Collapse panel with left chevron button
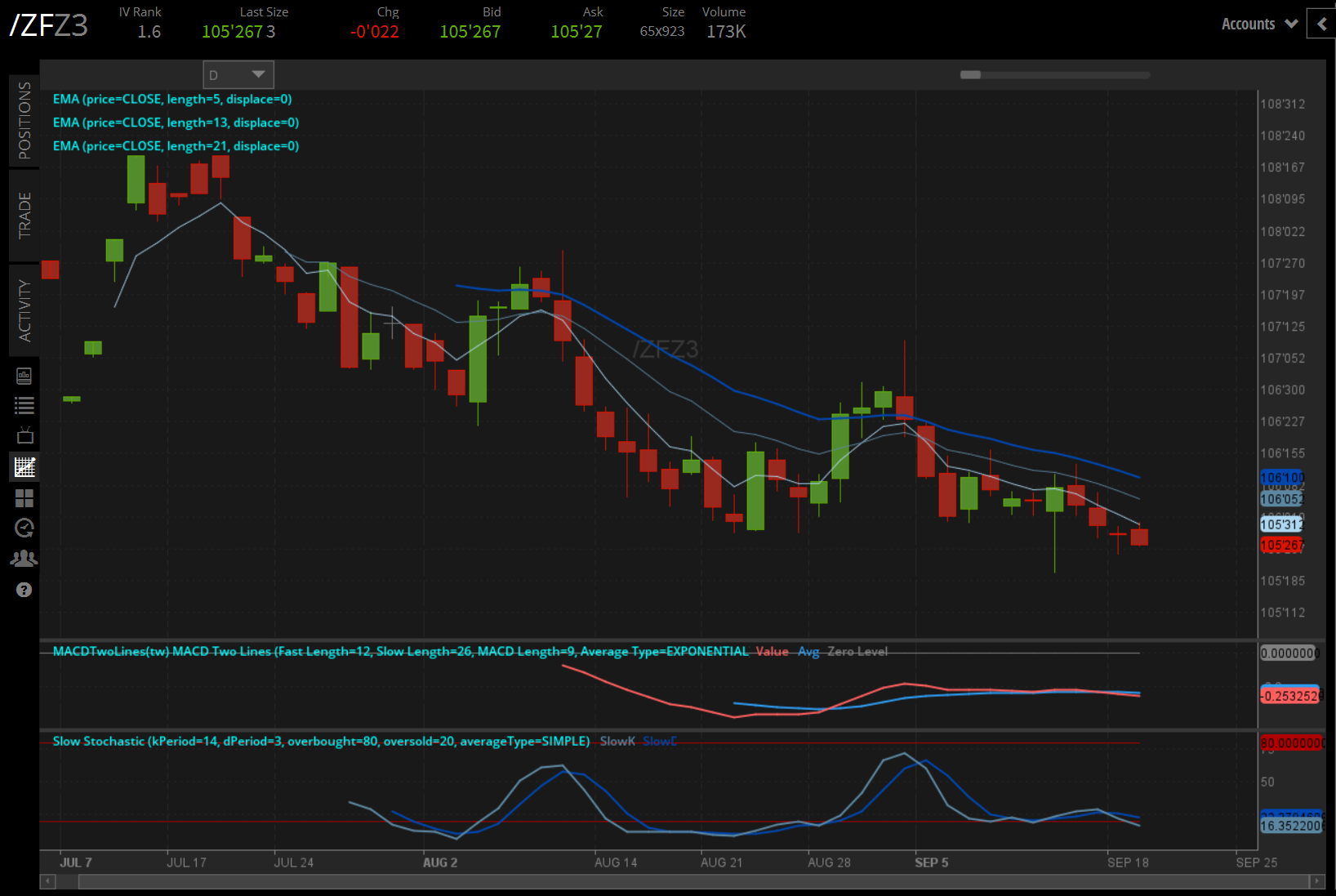Screen dimensions: 1336x896 pos(1321,24)
